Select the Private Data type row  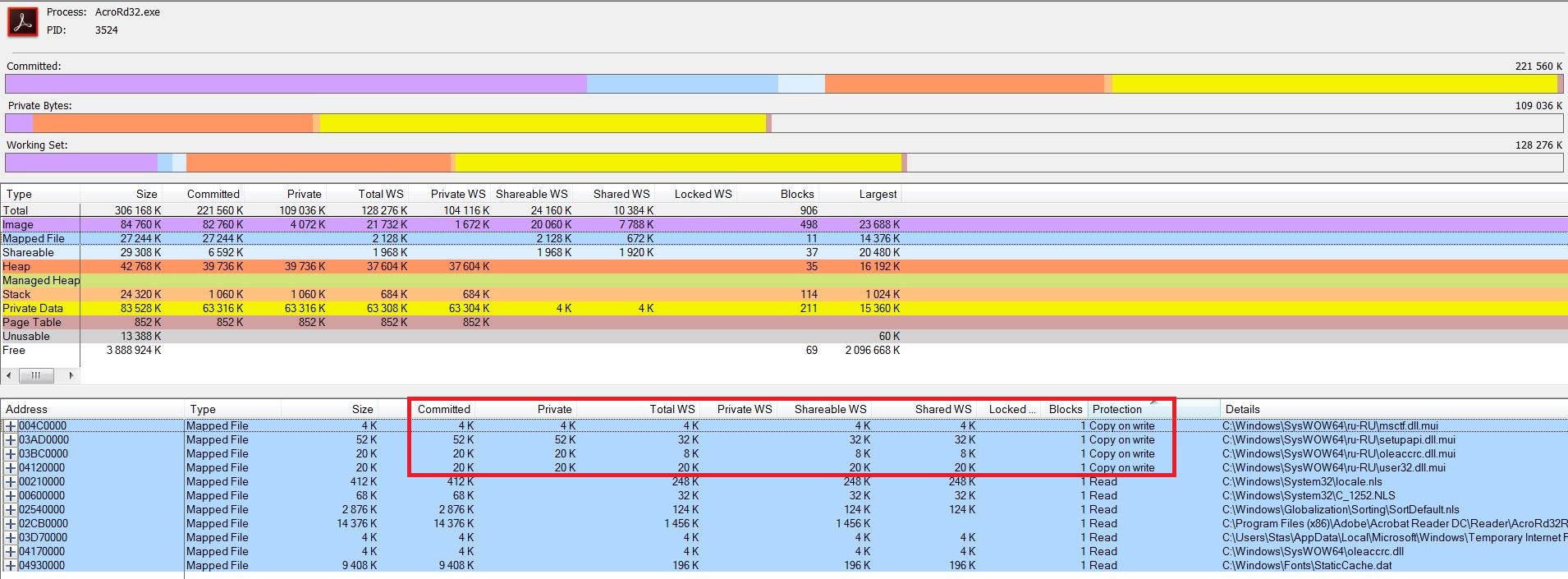[x=33, y=308]
